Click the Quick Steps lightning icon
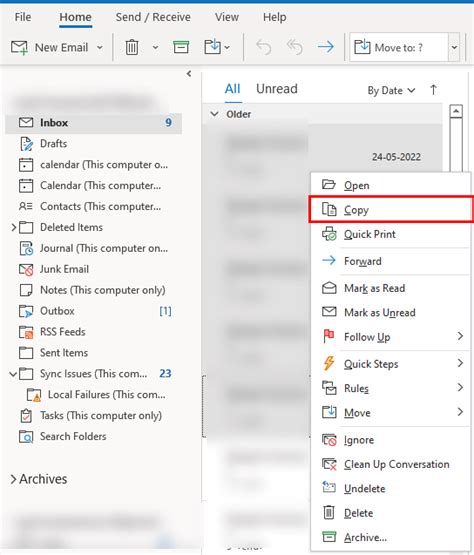This screenshot has width=474, height=555. tap(329, 364)
